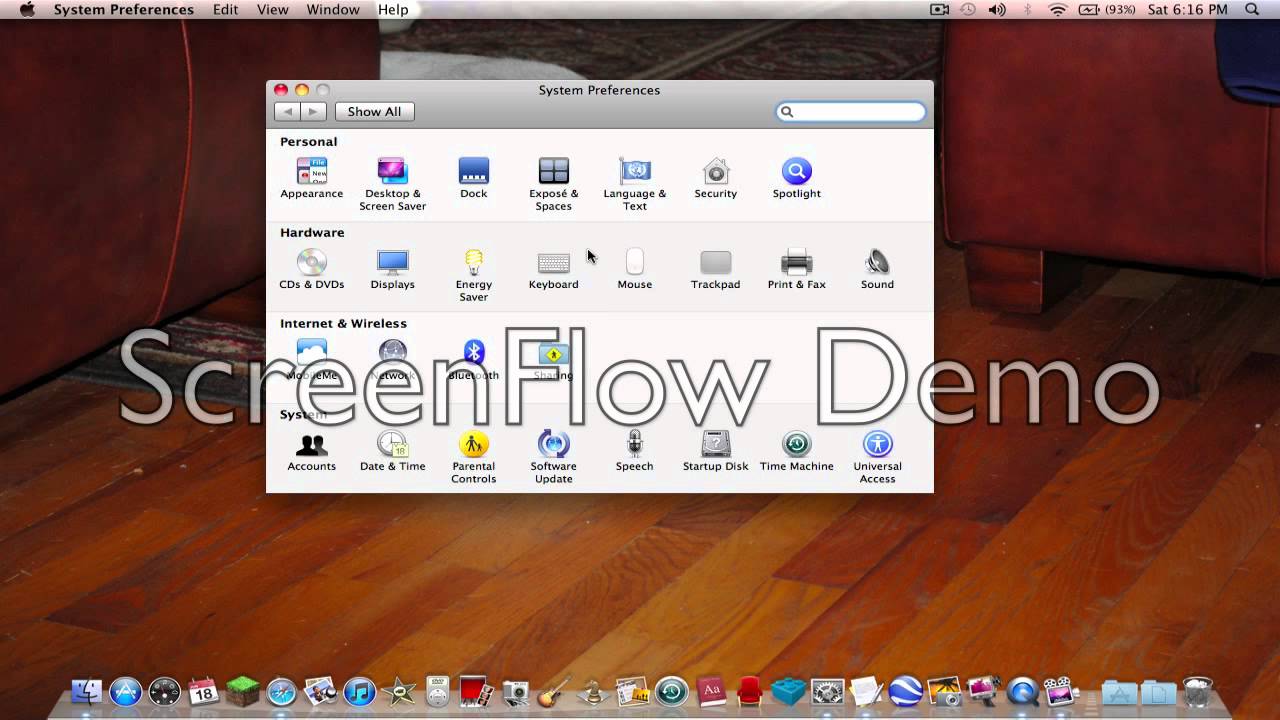Screen dimensions: 1280x720
Task: Open Desktop & Screen Saver preferences
Action: [x=392, y=185]
